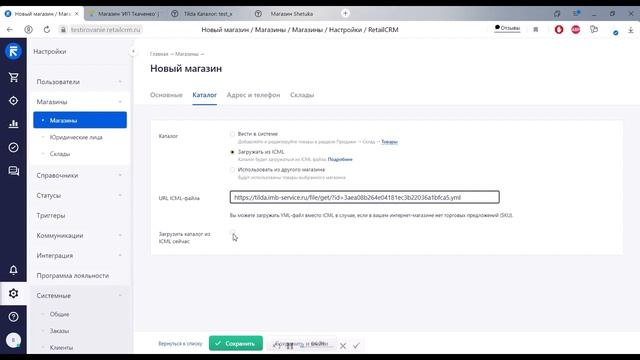Open the Orders cart icon in sidebar

(x=13, y=77)
